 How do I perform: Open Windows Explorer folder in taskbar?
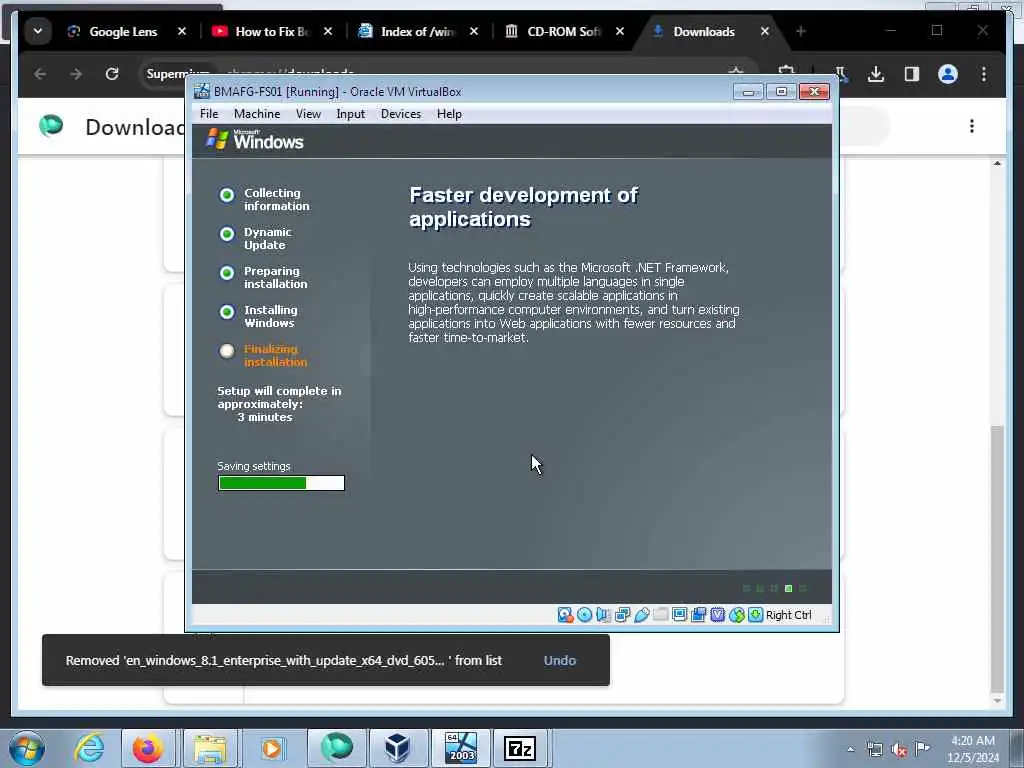click(x=210, y=748)
